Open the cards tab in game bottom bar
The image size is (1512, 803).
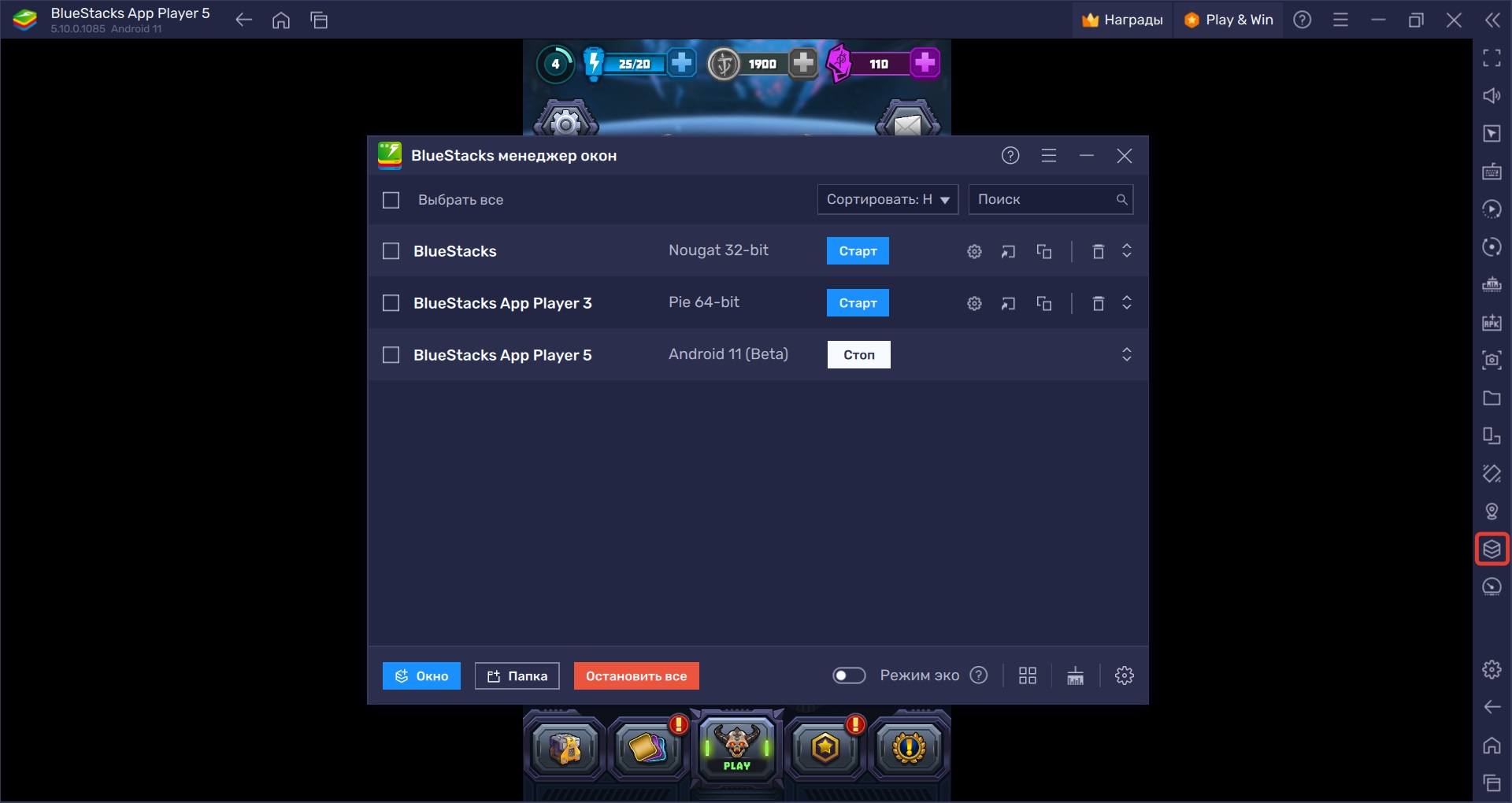tap(650, 748)
